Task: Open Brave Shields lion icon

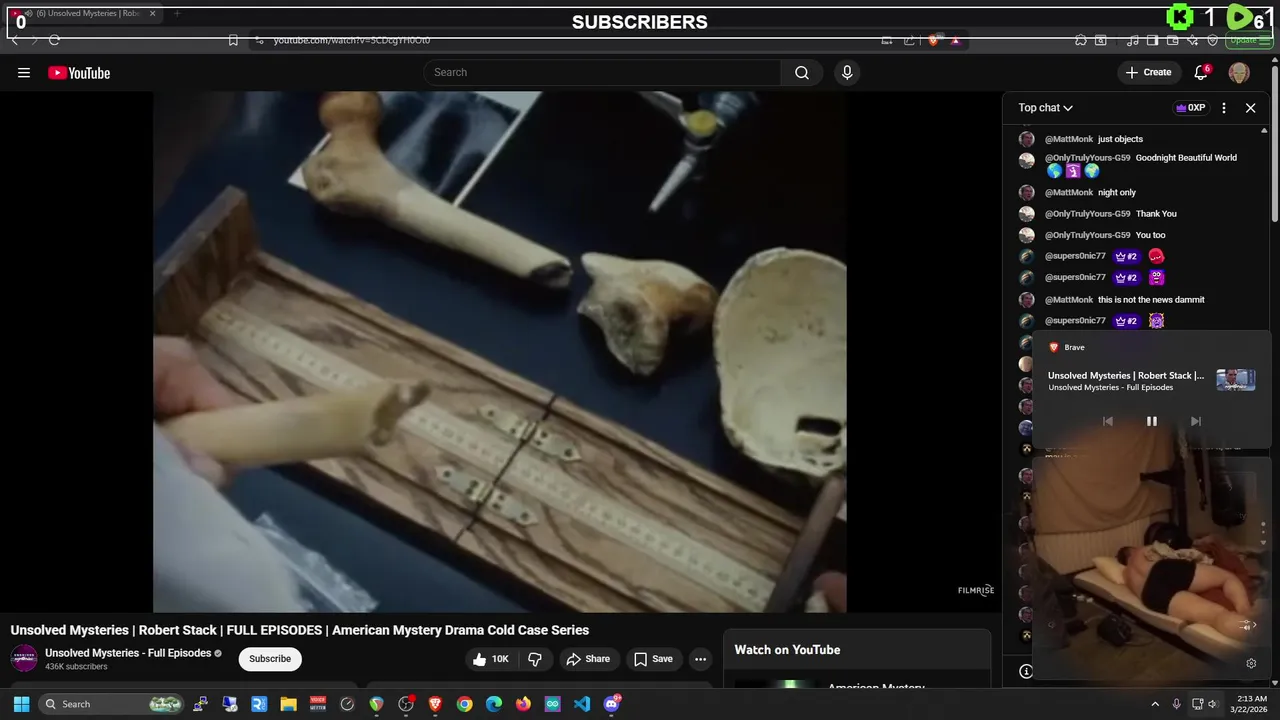Action: [x=933, y=40]
